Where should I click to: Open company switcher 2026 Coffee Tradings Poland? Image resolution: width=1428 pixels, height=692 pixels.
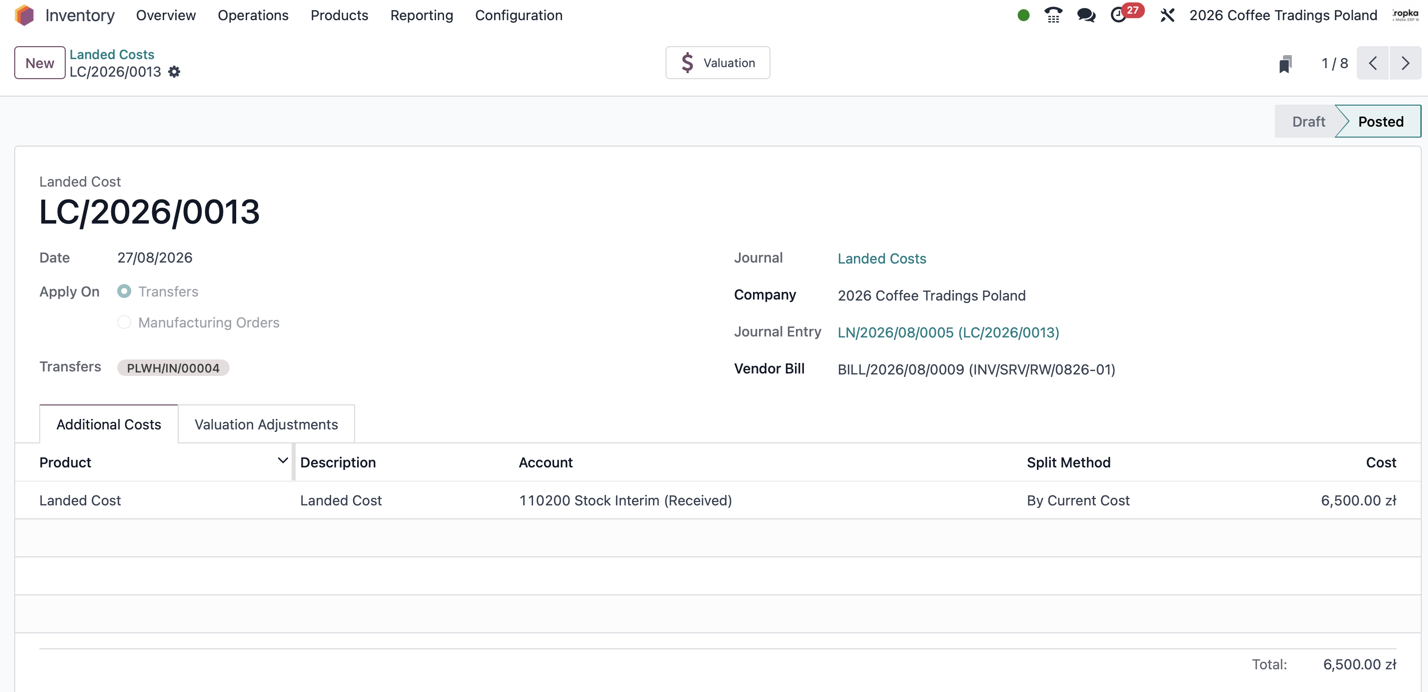point(1283,15)
